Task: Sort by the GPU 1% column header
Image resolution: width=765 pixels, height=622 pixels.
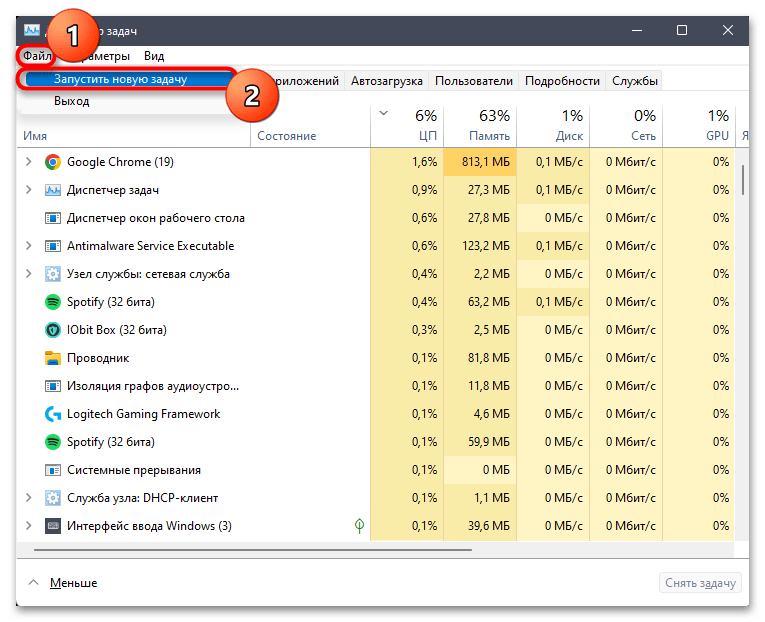Action: pyautogui.click(x=699, y=126)
